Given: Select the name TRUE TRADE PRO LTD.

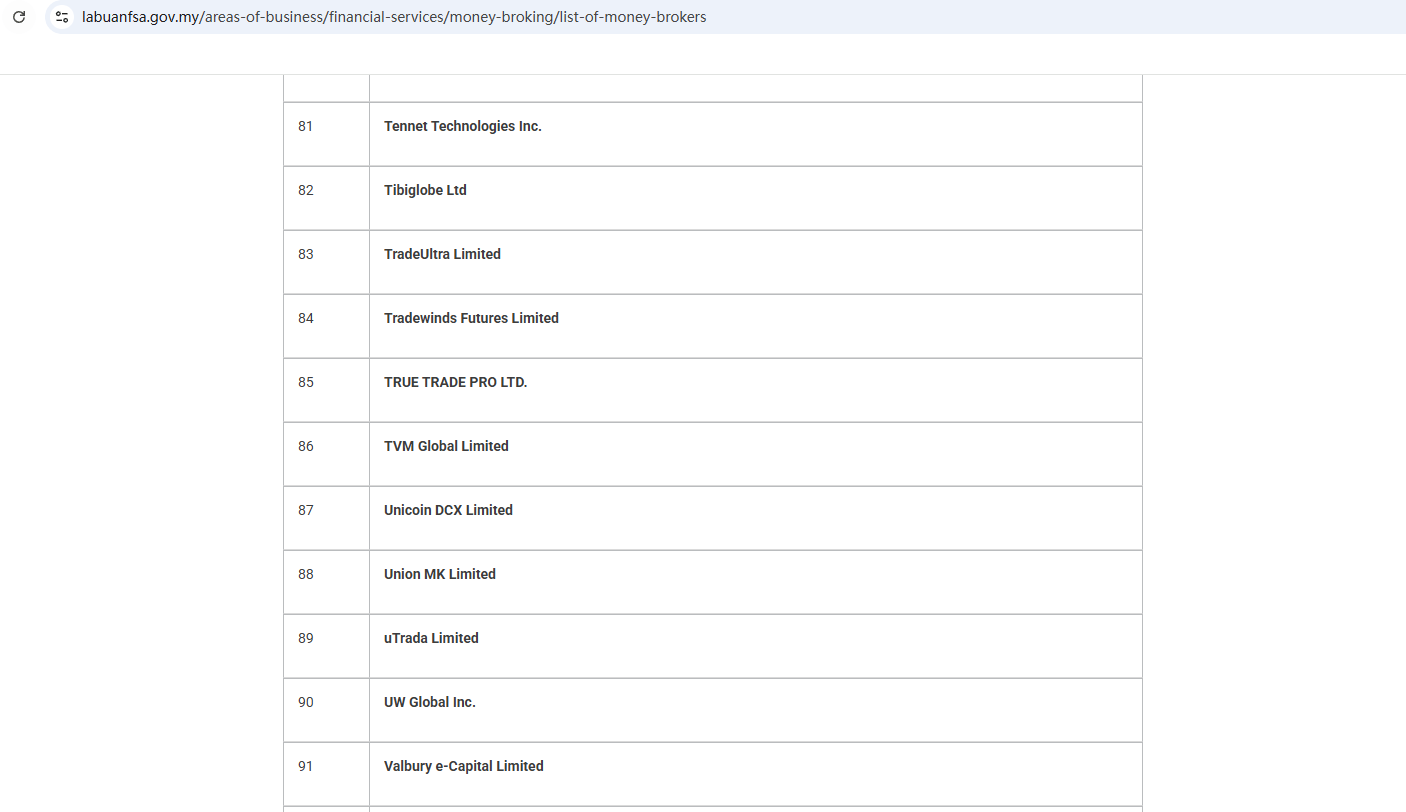Looking at the screenshot, I should click(x=455, y=382).
